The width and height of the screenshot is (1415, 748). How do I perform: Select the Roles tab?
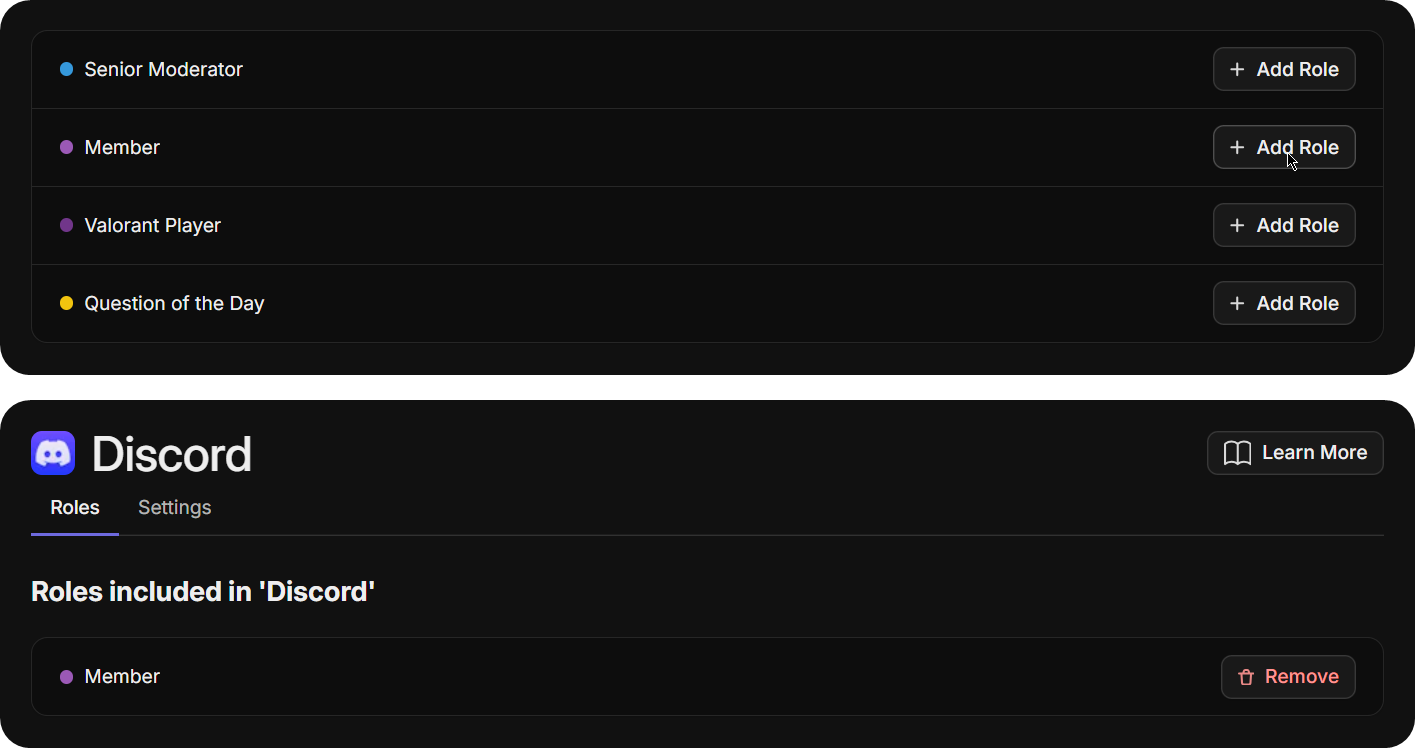tap(74, 507)
